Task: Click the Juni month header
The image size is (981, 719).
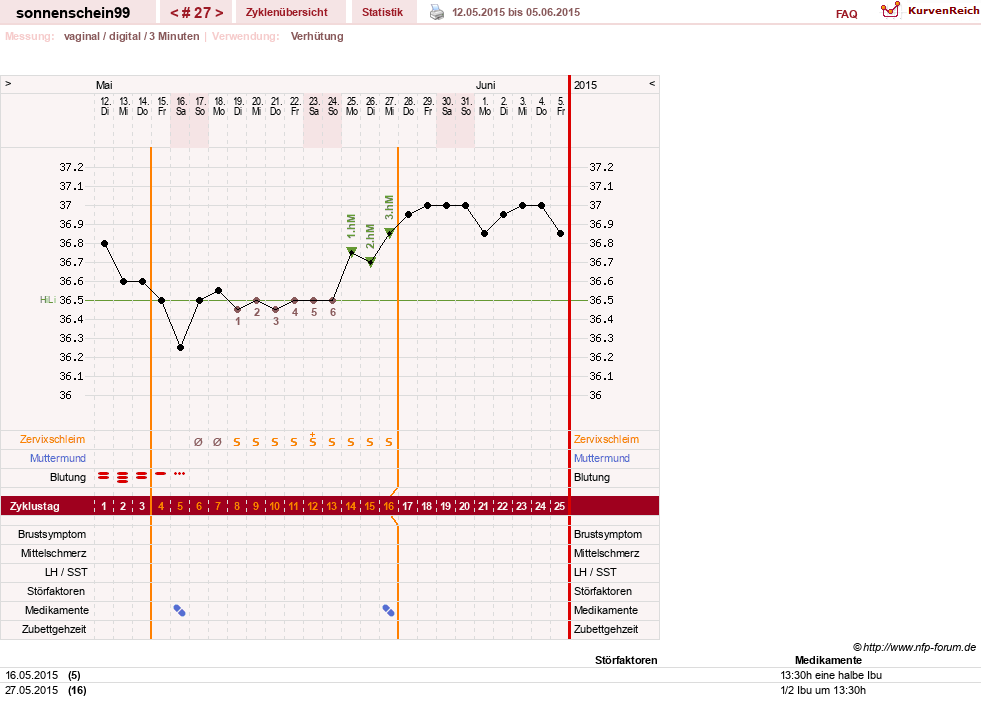Action: 485,85
